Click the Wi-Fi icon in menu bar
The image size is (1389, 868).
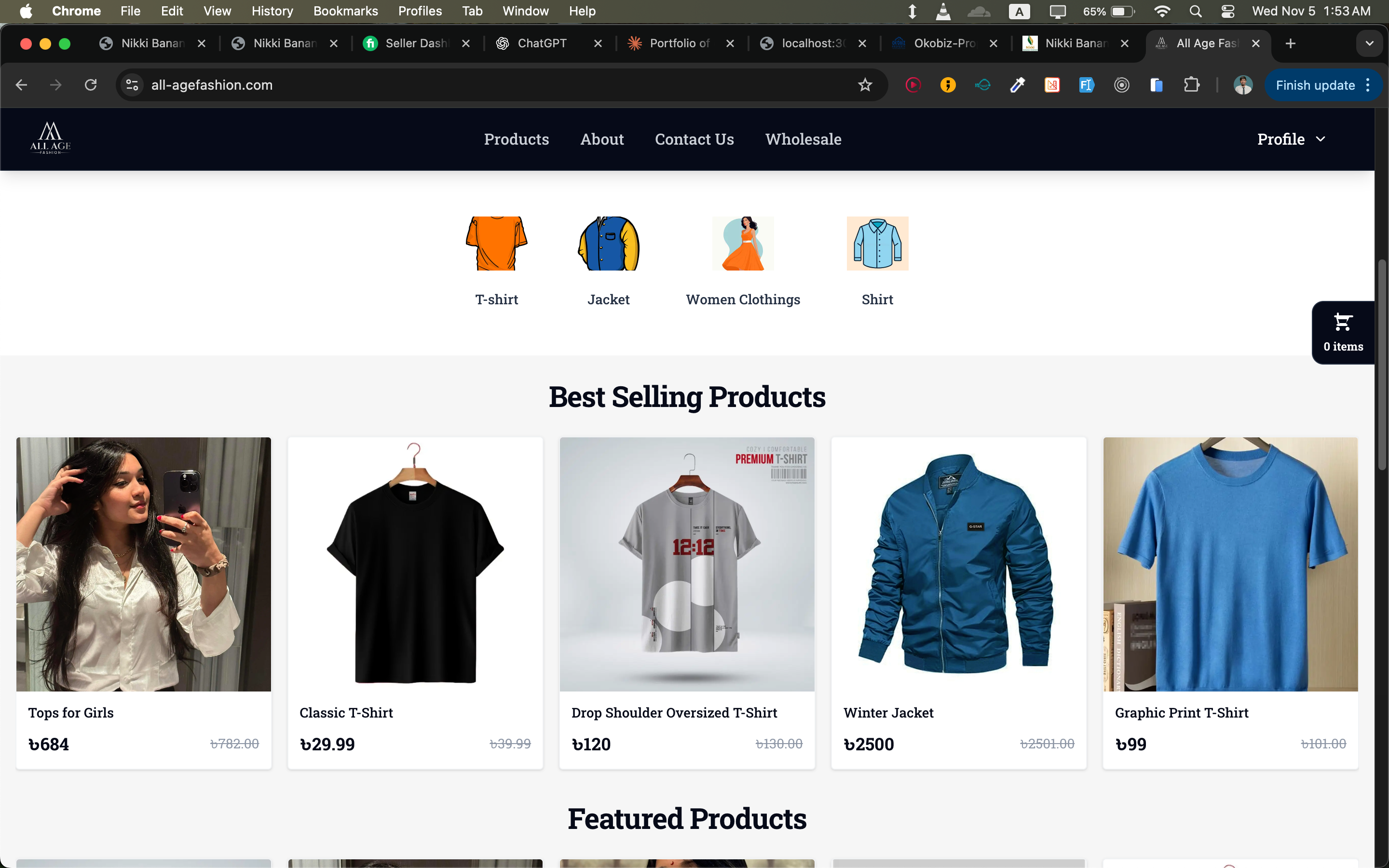[x=1161, y=11]
